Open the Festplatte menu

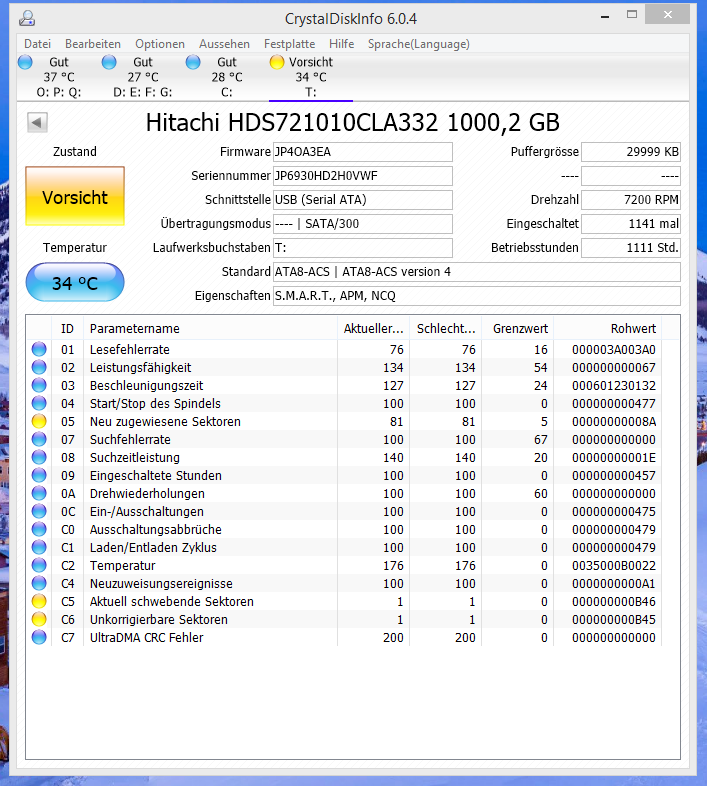click(x=289, y=44)
